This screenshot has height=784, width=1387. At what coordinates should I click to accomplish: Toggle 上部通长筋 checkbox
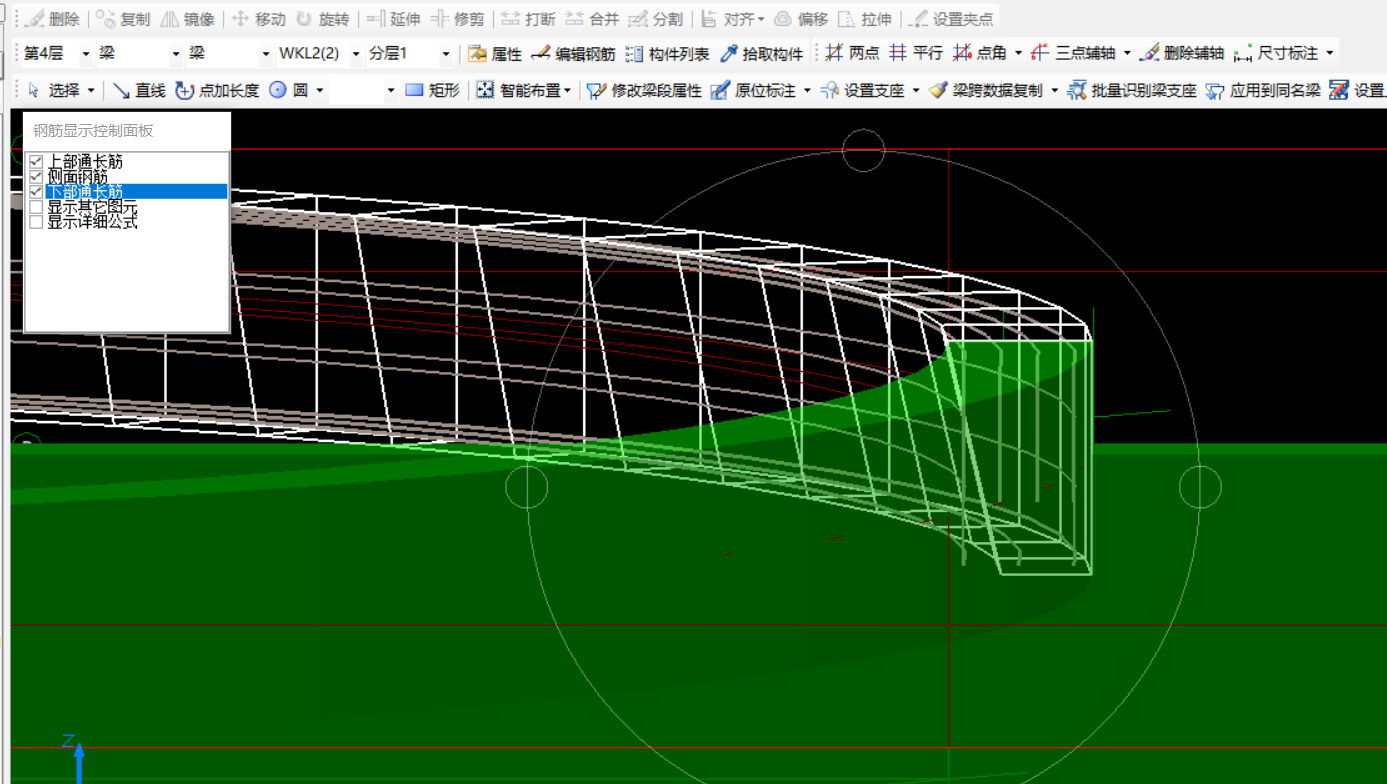[x=36, y=161]
